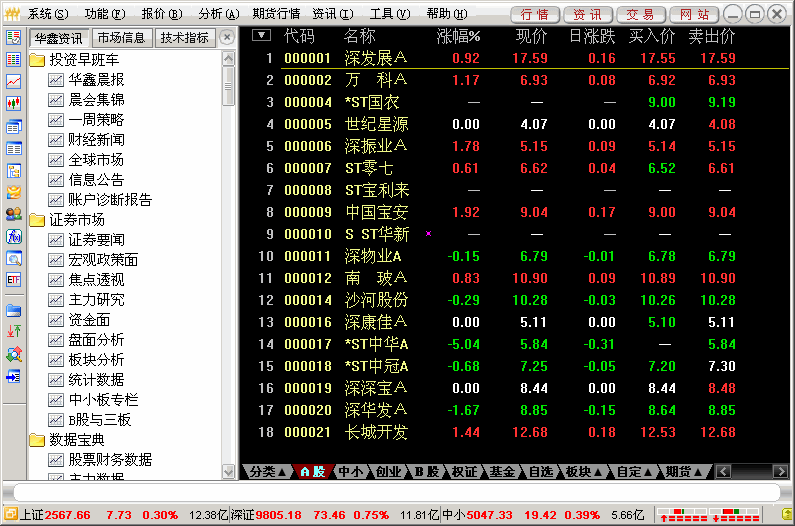This screenshot has width=795, height=526.
Task: Sort by the 涨幅% column header
Action: tap(458, 36)
